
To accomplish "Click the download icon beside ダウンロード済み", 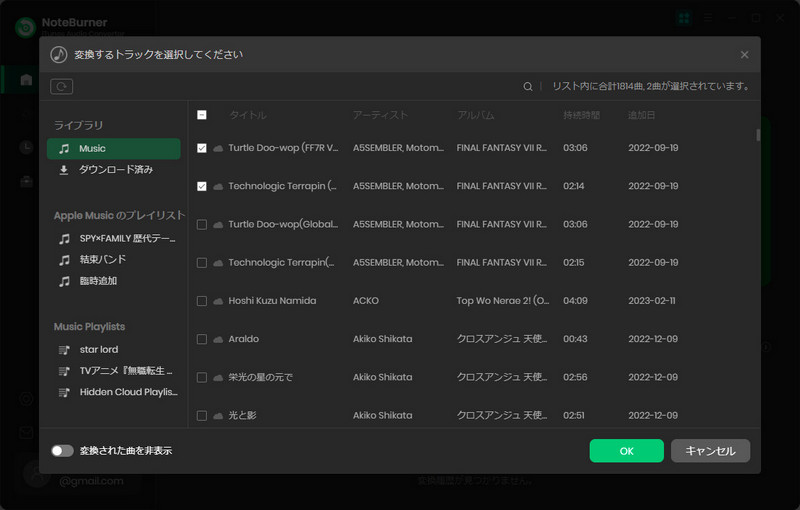I will point(64,170).
